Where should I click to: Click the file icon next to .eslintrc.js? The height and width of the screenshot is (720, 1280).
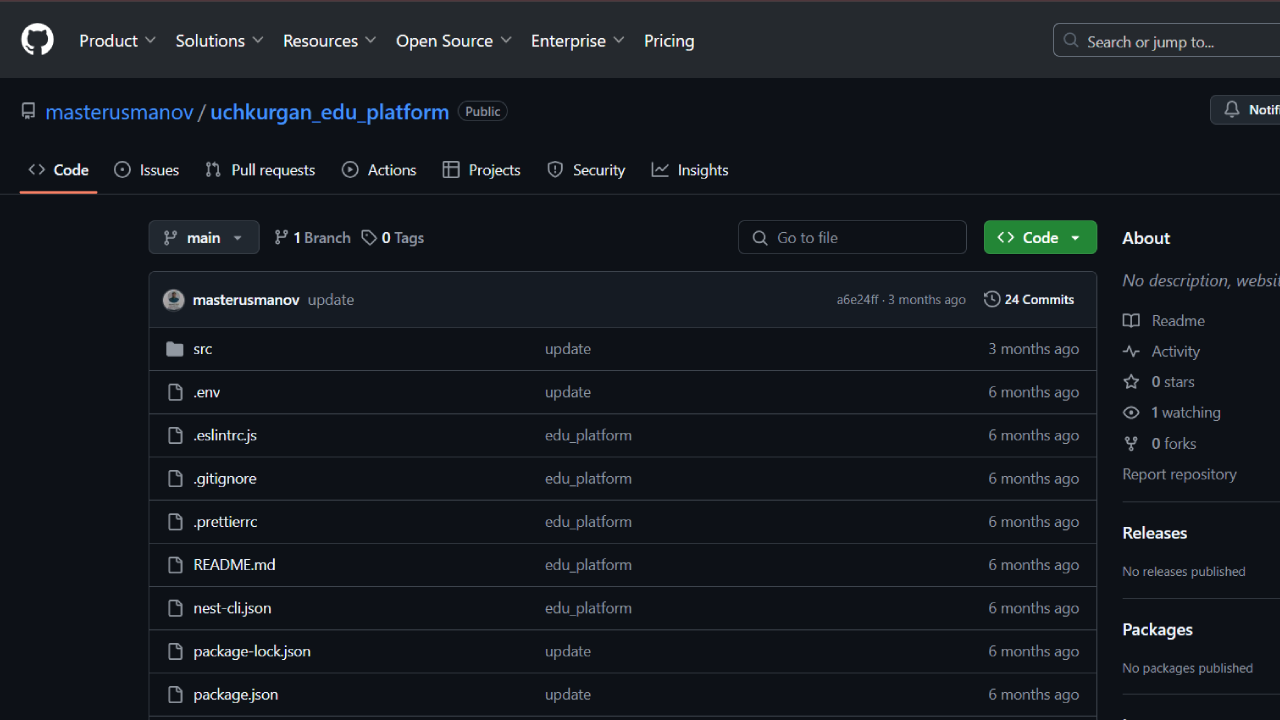point(175,435)
